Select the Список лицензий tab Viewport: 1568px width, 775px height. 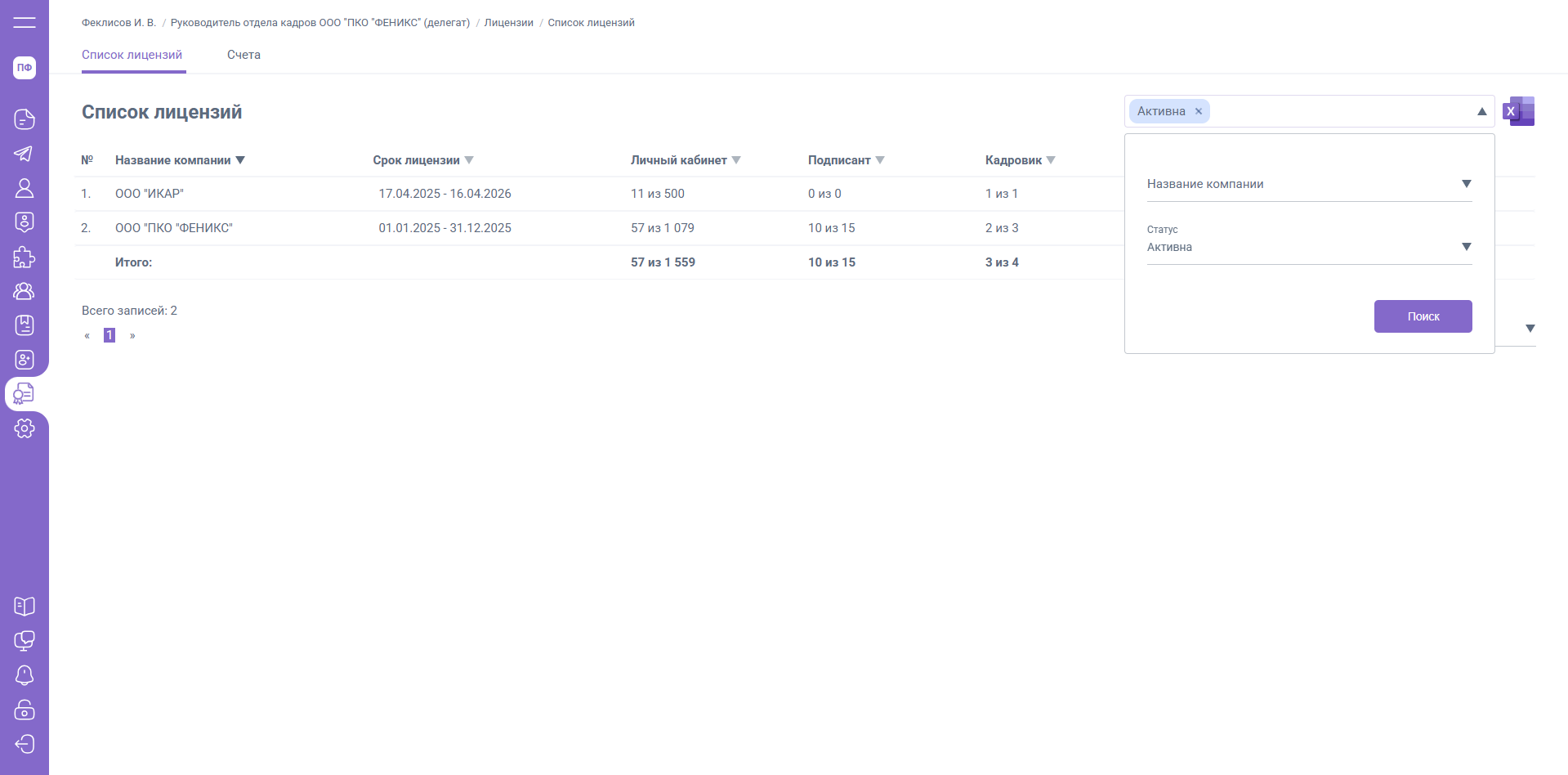pyautogui.click(x=132, y=55)
